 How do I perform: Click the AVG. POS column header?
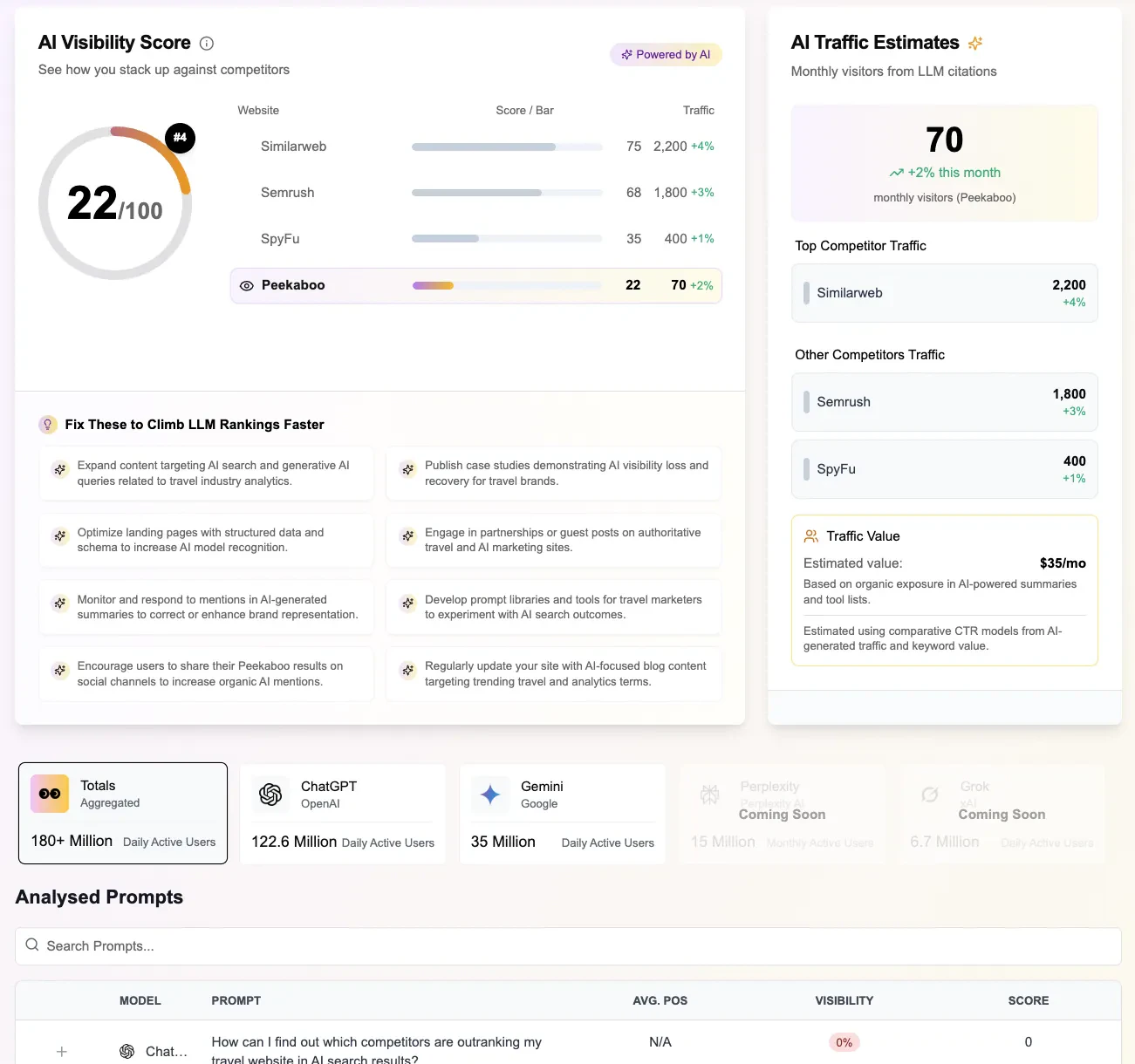(x=660, y=1000)
